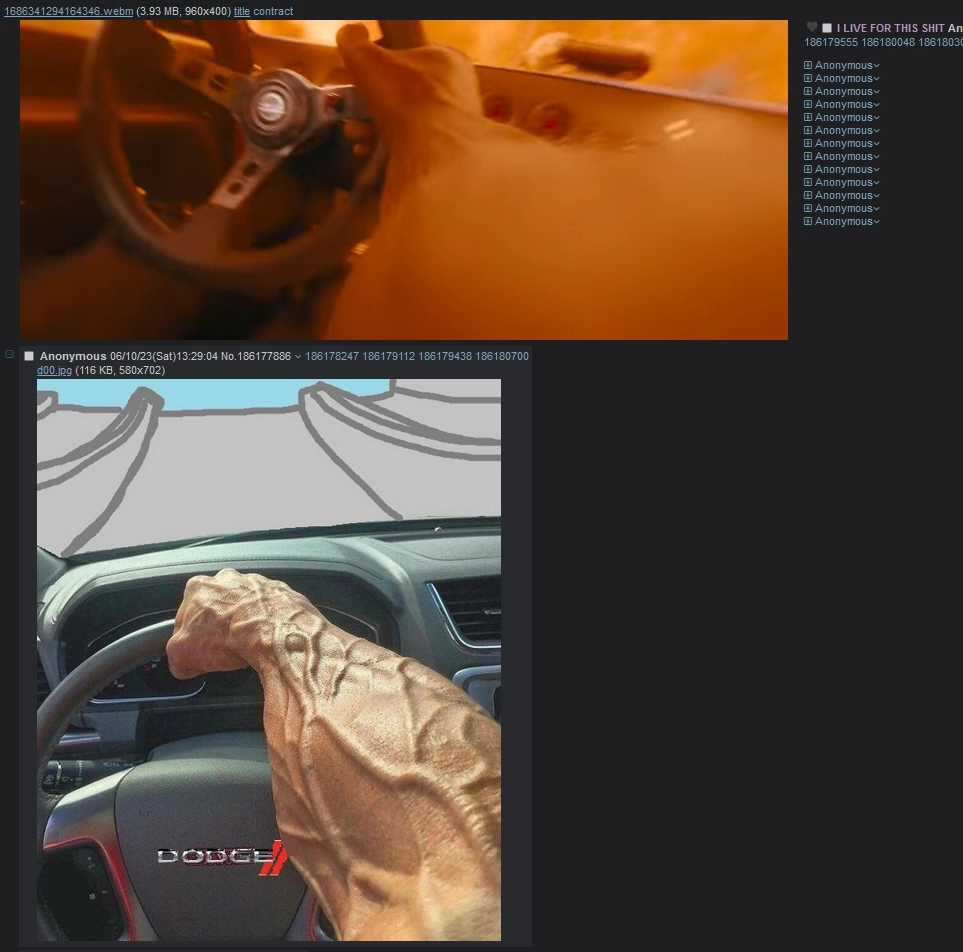963x952 pixels.
Task: Follow the backlink 186178247
Action: pyautogui.click(x=332, y=356)
